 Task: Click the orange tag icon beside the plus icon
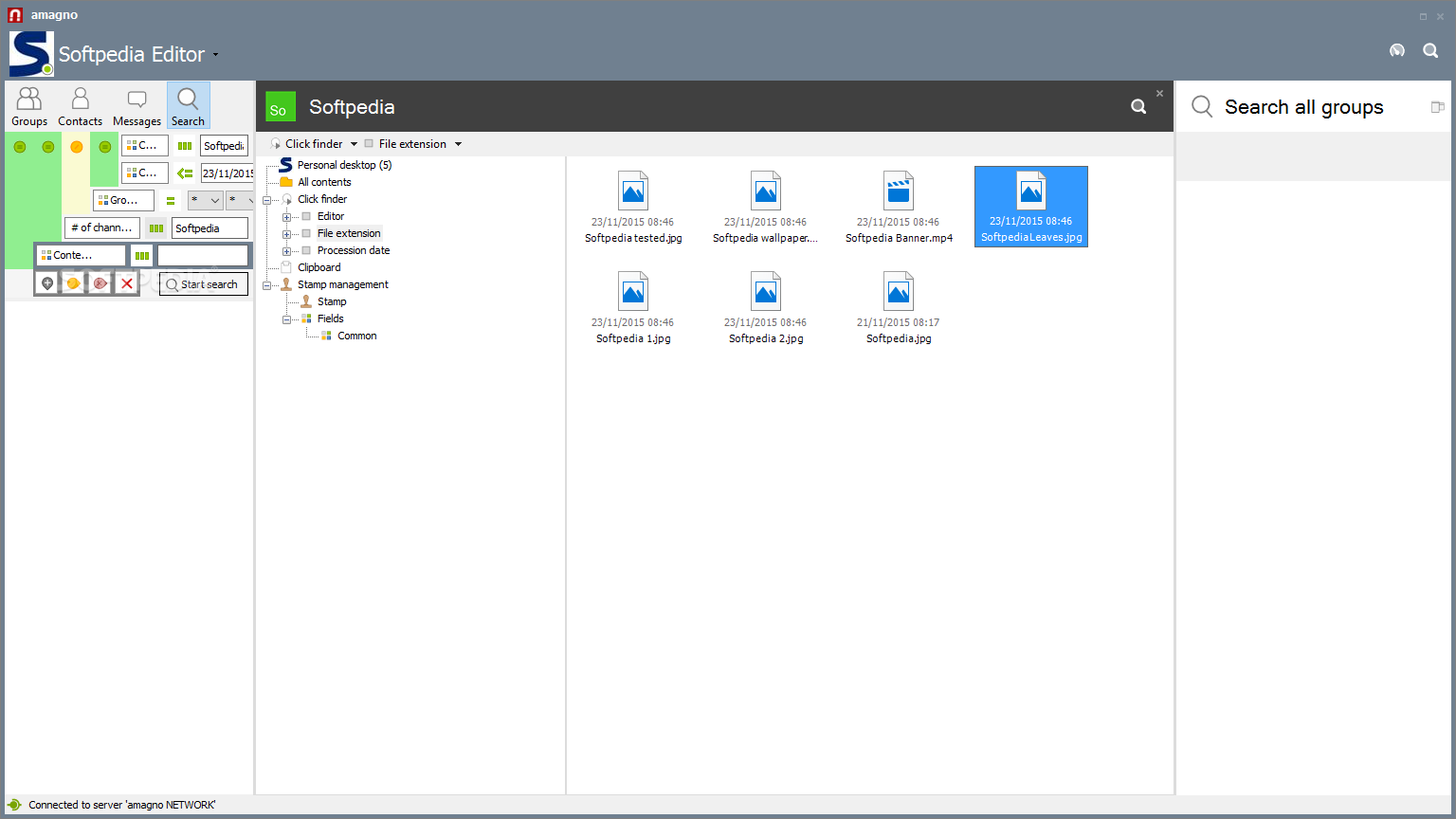click(x=73, y=283)
